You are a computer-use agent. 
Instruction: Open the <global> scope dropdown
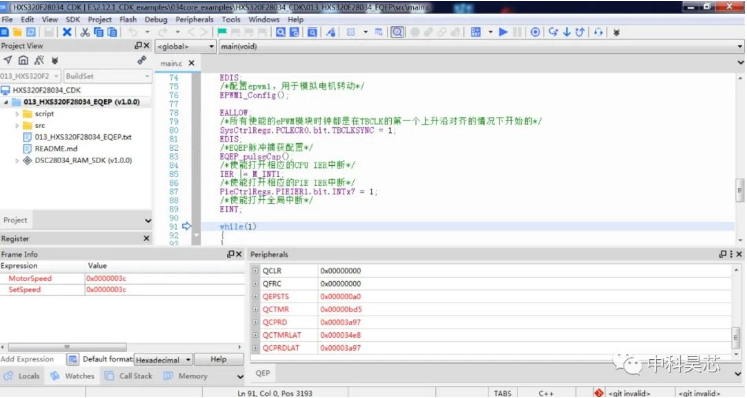coord(185,46)
